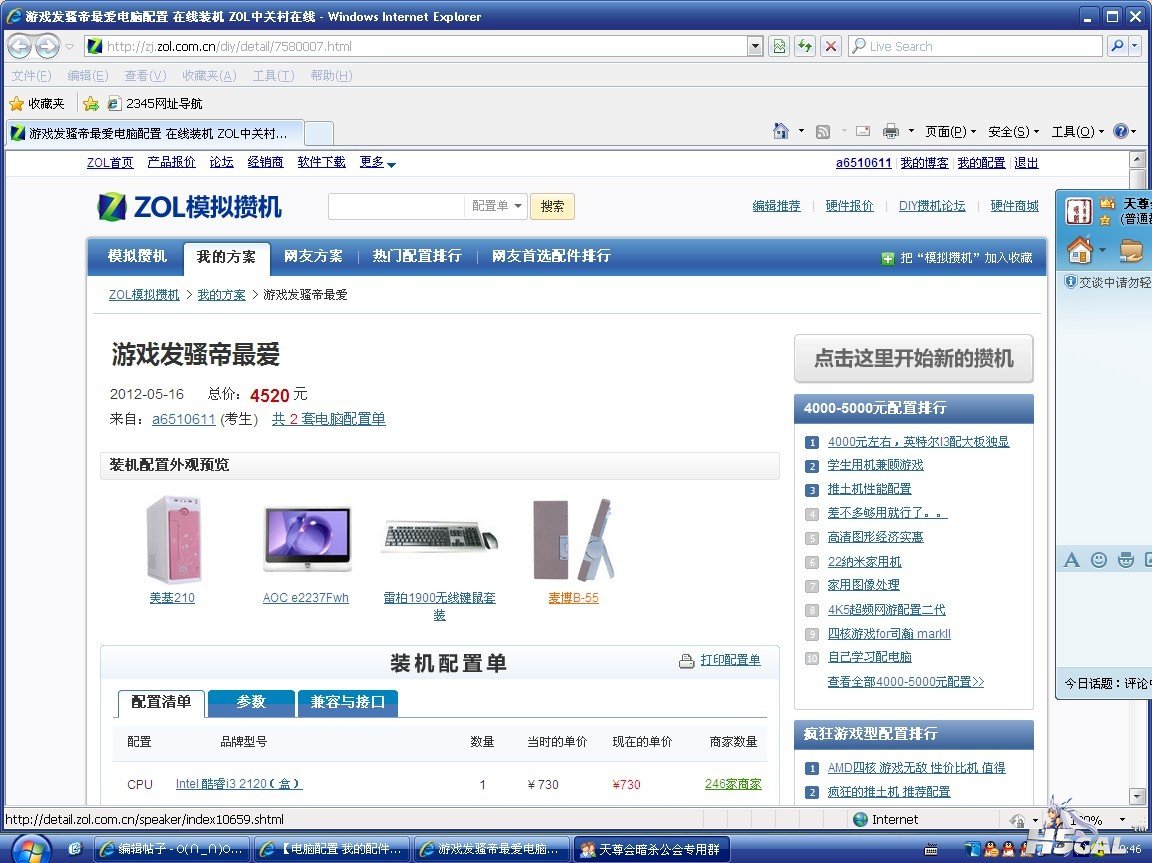Click the Live Search magnifier button

point(1117,46)
